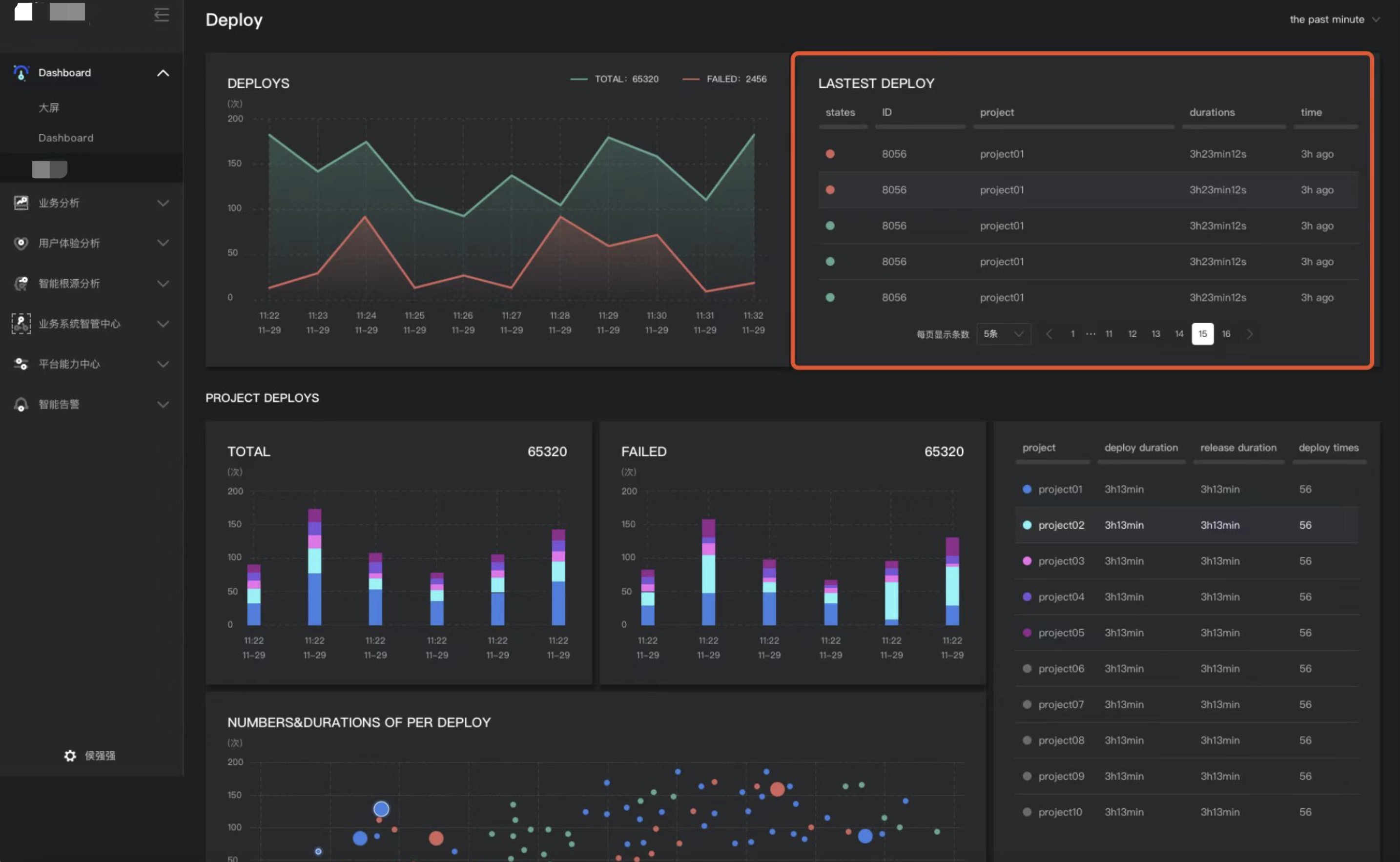Open the 大屏 submenu item
The height and width of the screenshot is (862, 1400).
[49, 107]
